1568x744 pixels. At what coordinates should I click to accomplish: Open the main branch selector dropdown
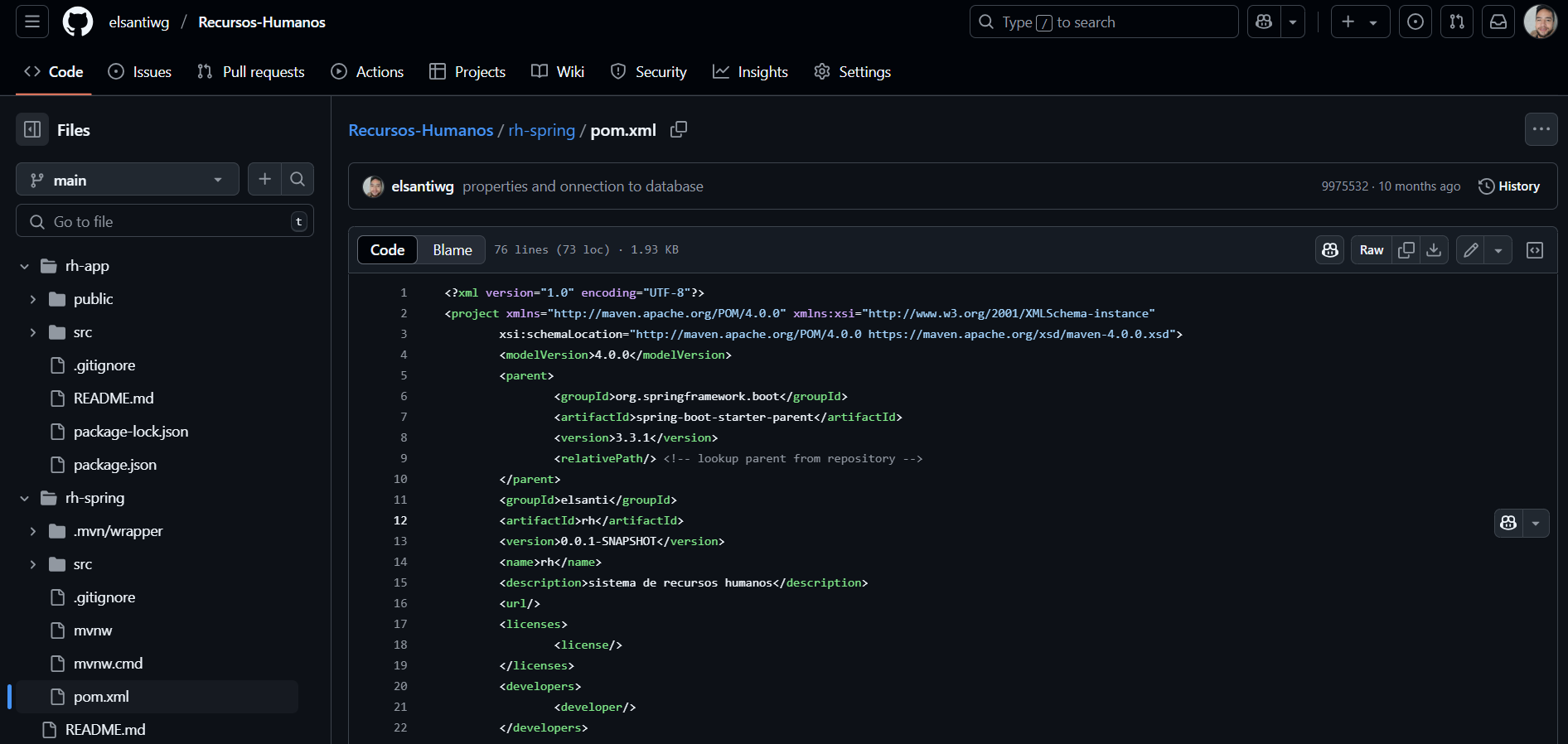click(128, 180)
